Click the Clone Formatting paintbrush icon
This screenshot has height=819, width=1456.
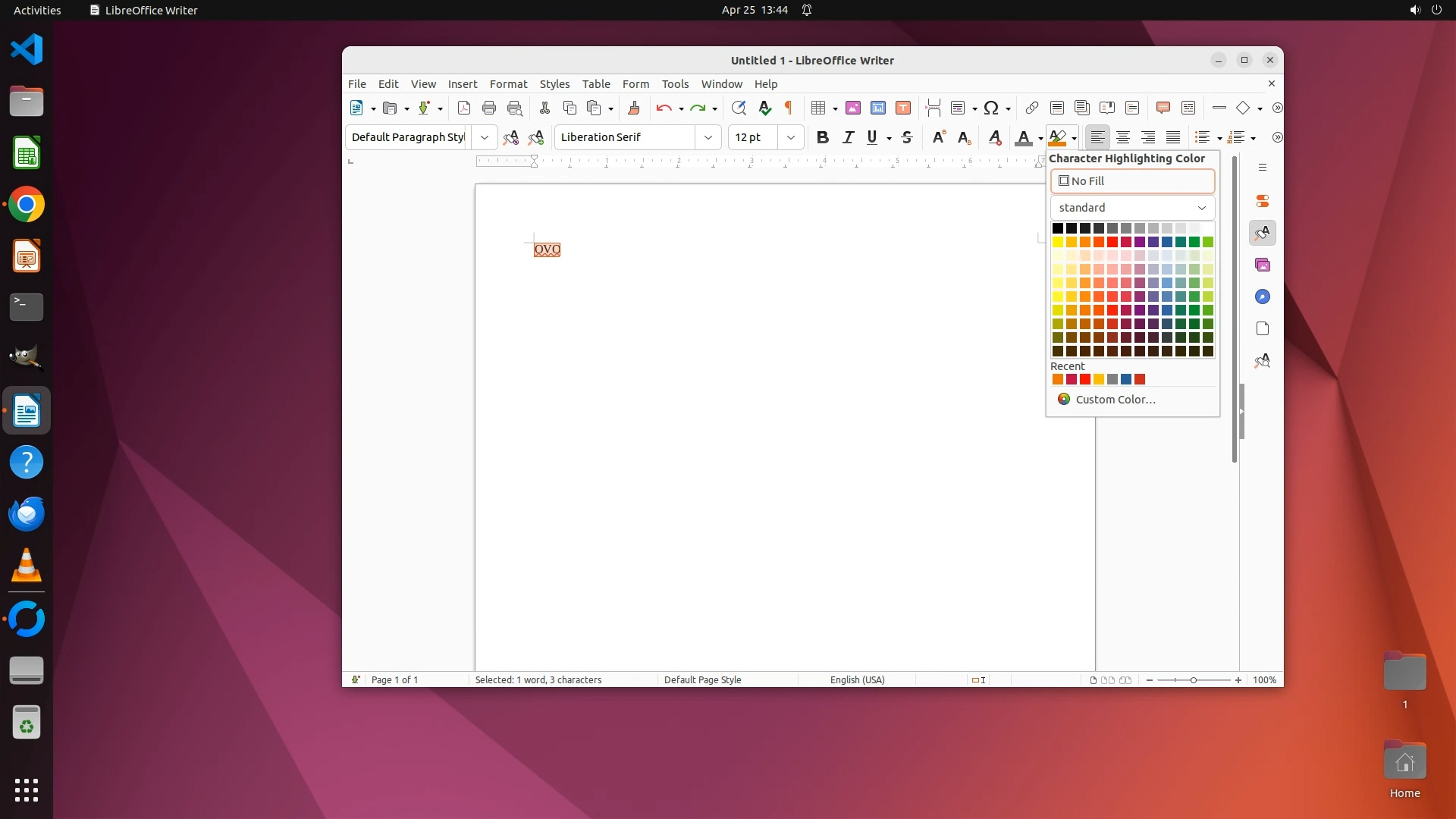coord(634,108)
